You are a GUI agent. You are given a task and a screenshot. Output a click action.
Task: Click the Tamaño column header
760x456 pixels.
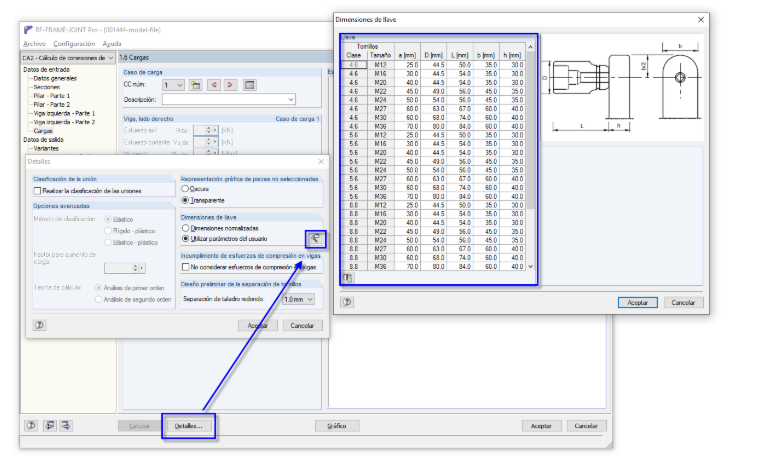pos(380,55)
